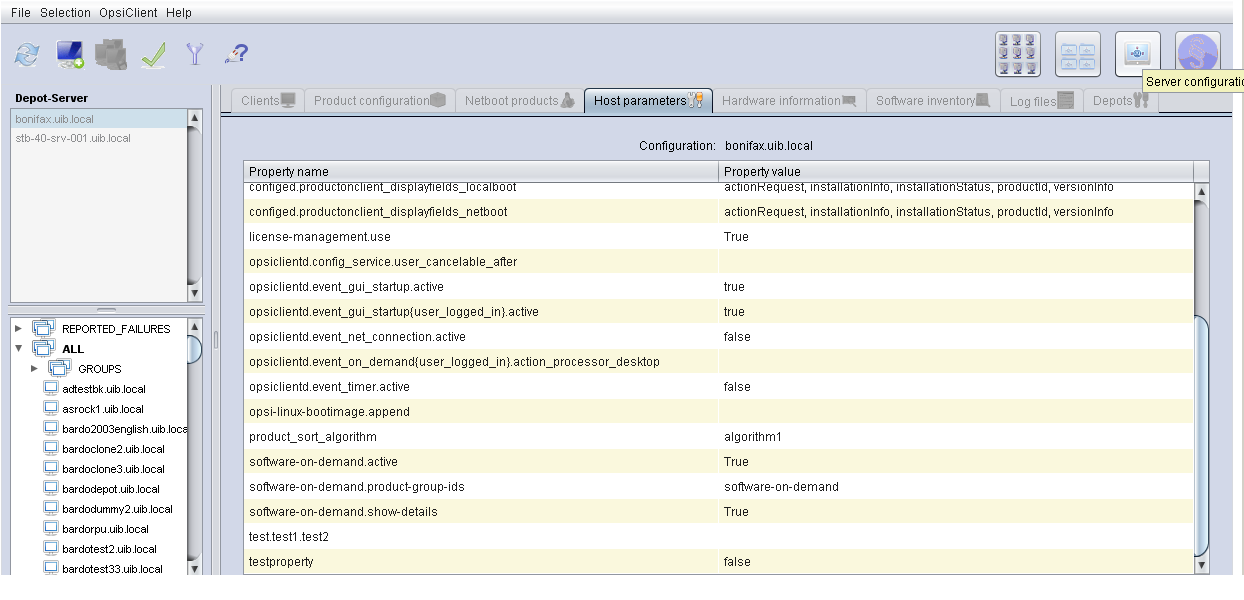
Task: Select the product_sort_algorithm property
Action: [x=481, y=437]
